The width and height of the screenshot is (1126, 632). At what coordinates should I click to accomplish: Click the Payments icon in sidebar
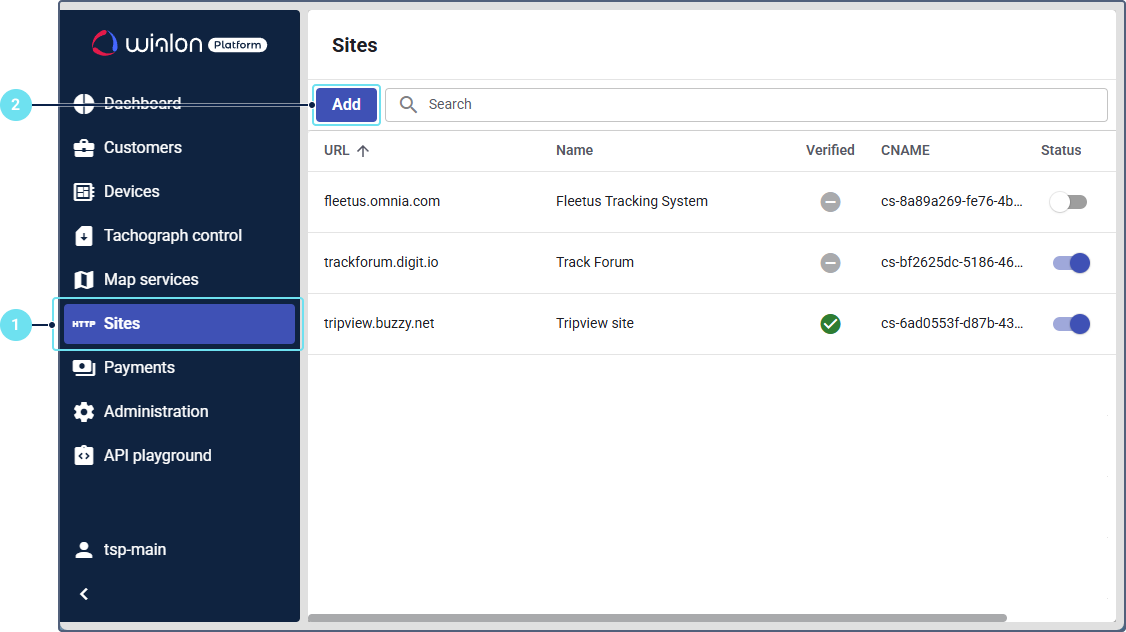[84, 368]
